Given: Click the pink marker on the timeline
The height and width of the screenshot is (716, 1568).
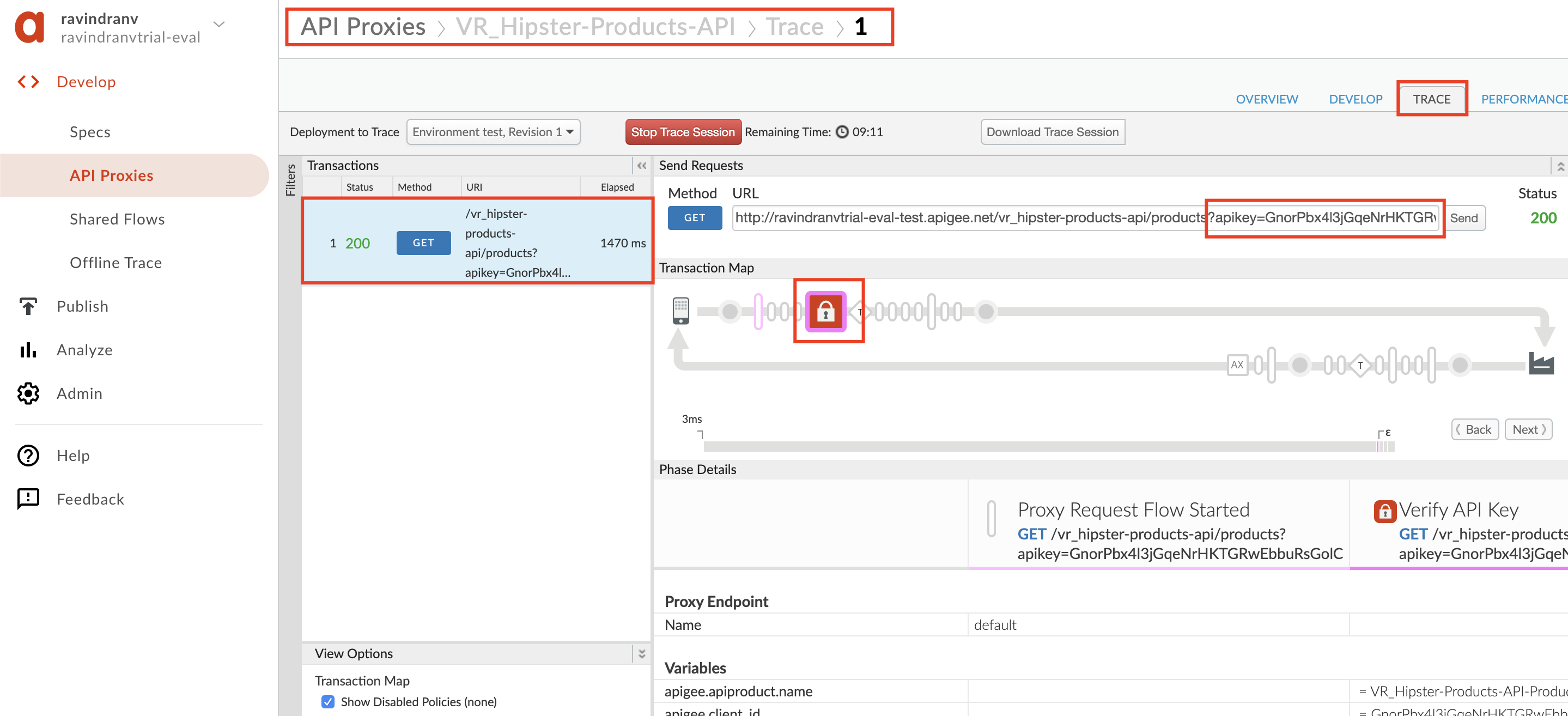Looking at the screenshot, I should (x=1379, y=447).
